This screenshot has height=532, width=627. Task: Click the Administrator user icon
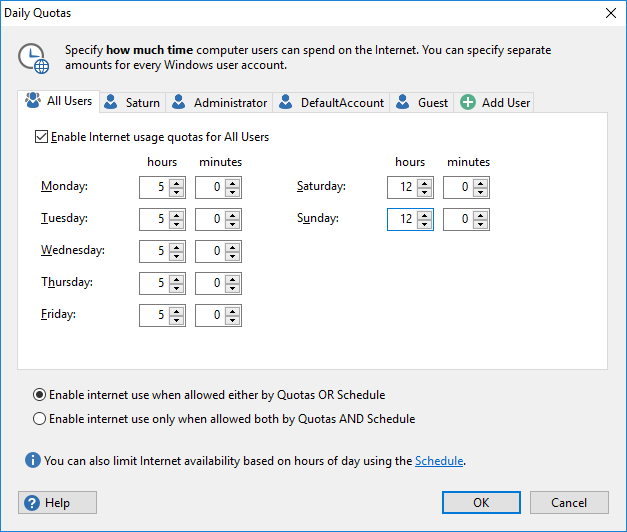coord(179,102)
